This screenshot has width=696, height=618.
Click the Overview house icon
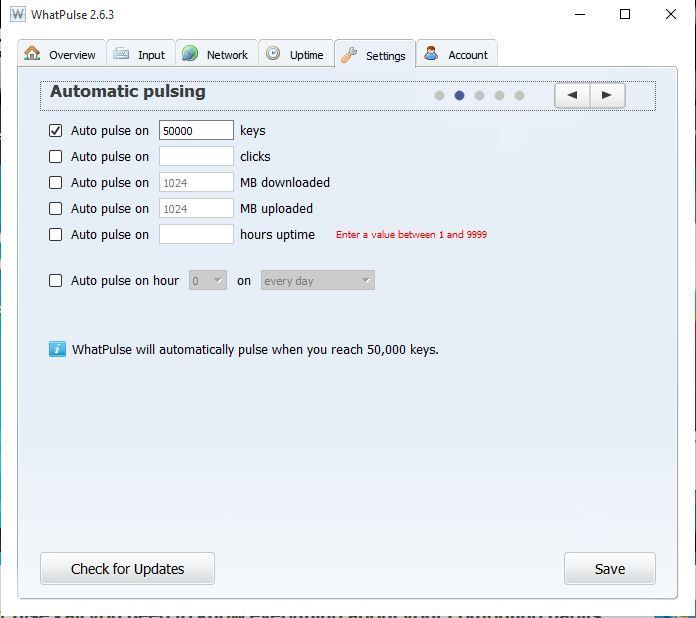coord(32,53)
